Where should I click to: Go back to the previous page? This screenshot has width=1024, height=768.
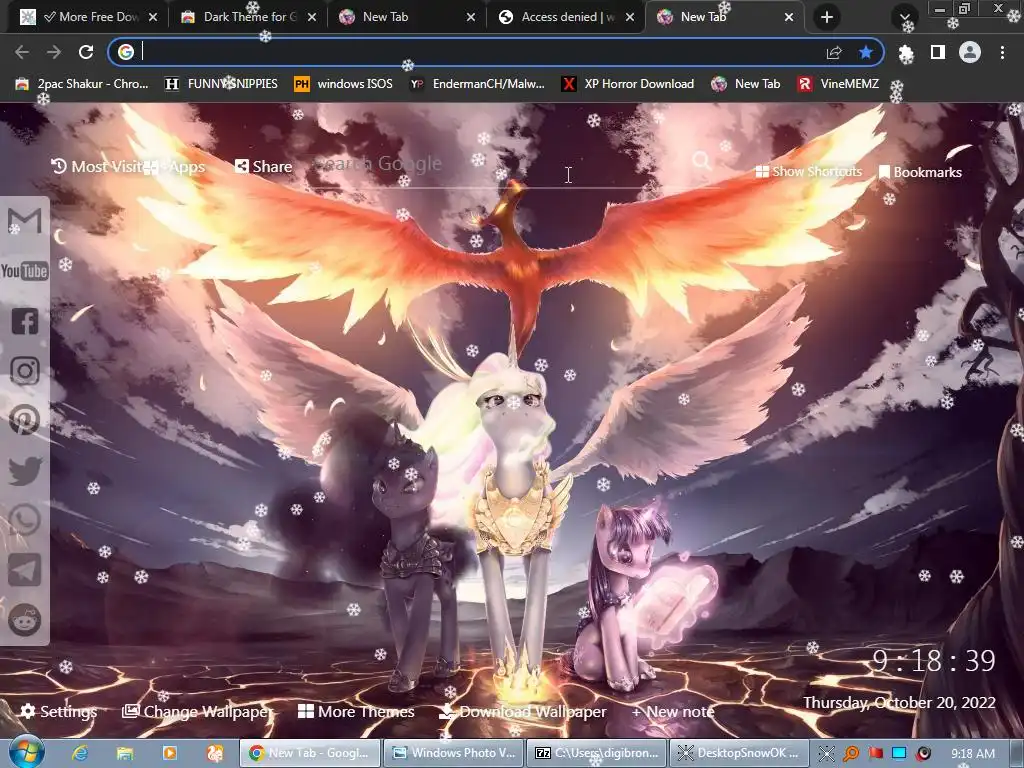(x=22, y=52)
